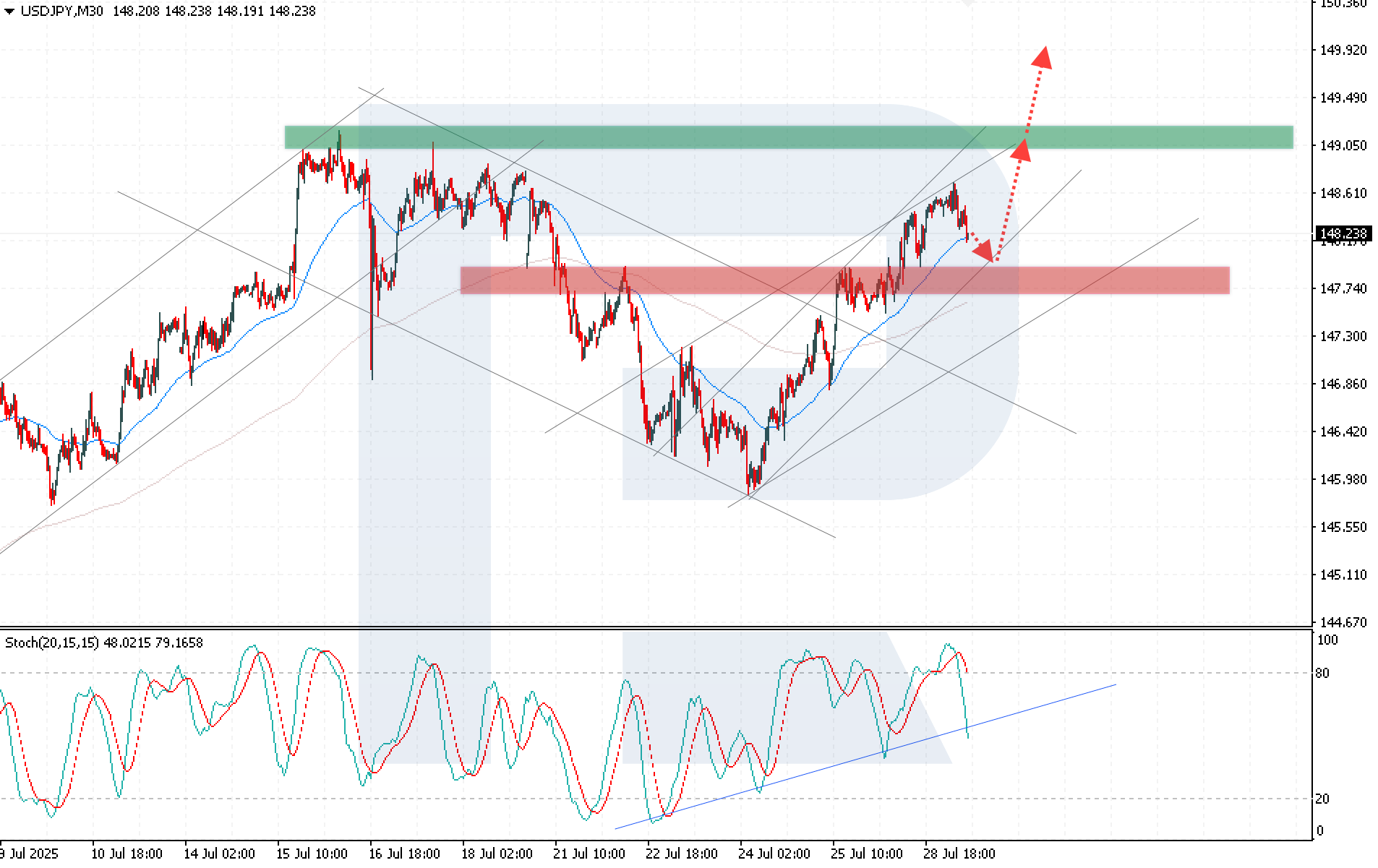The height and width of the screenshot is (868, 1378).
Task: Click the USDJPY,M30 symbol title
Action: click(61, 12)
